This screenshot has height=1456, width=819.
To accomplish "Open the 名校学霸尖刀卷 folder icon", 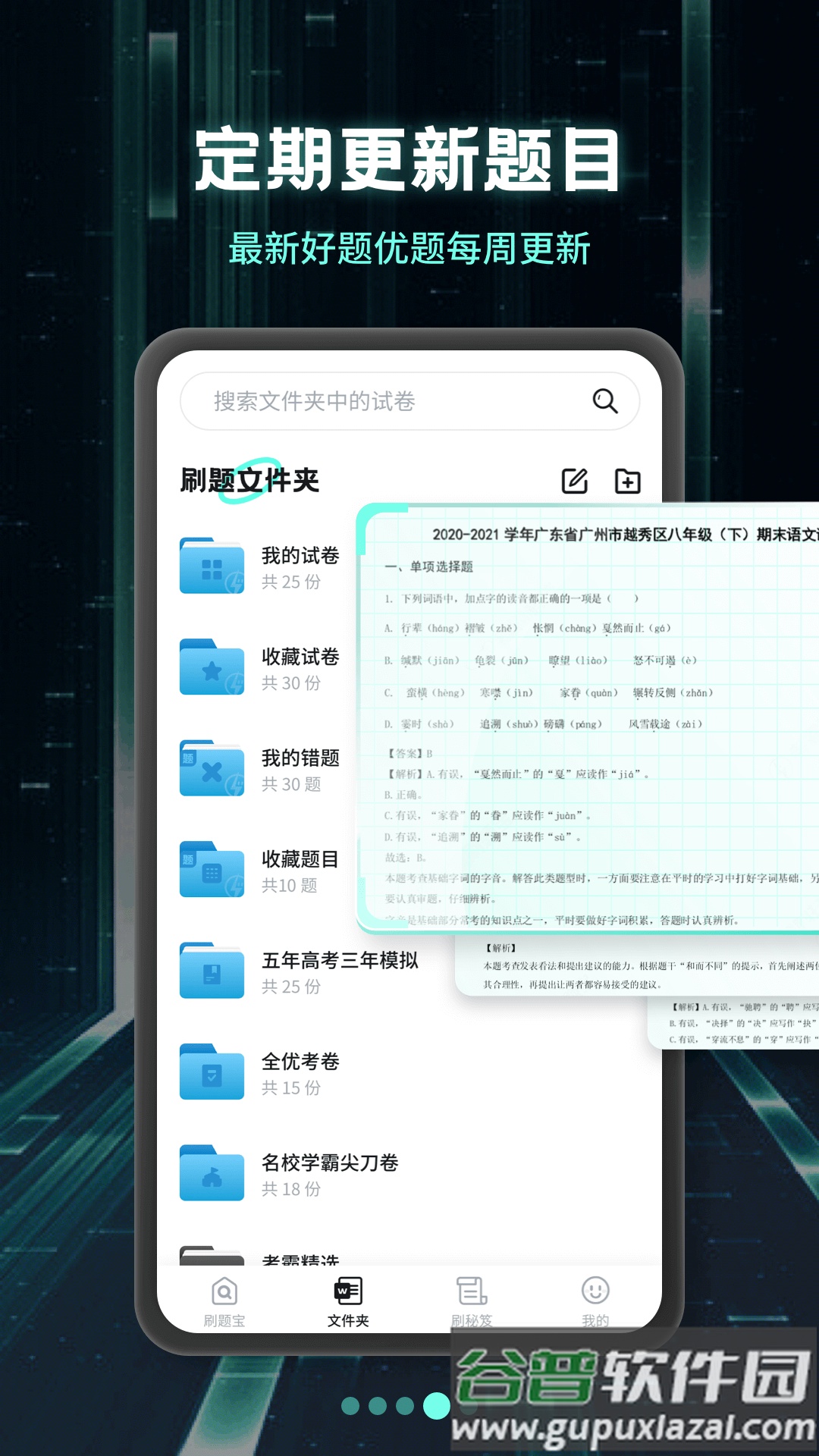I will point(212,1174).
